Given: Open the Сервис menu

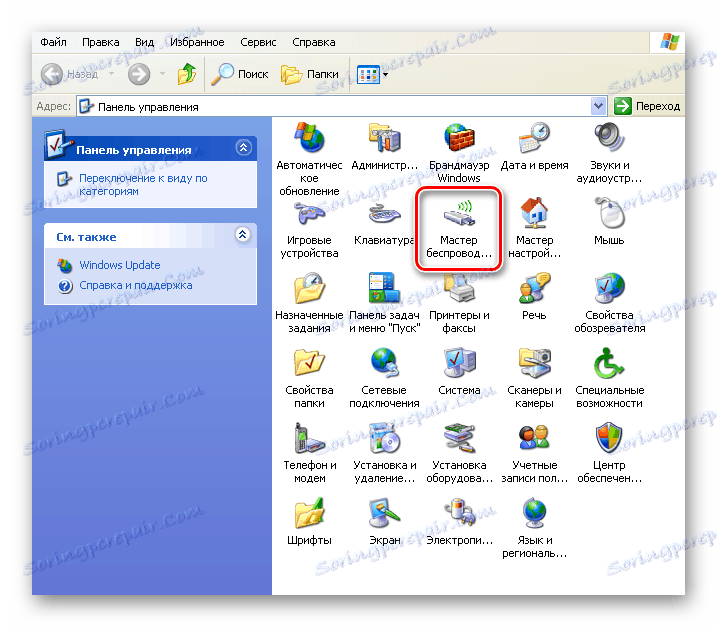Looking at the screenshot, I should [x=258, y=42].
